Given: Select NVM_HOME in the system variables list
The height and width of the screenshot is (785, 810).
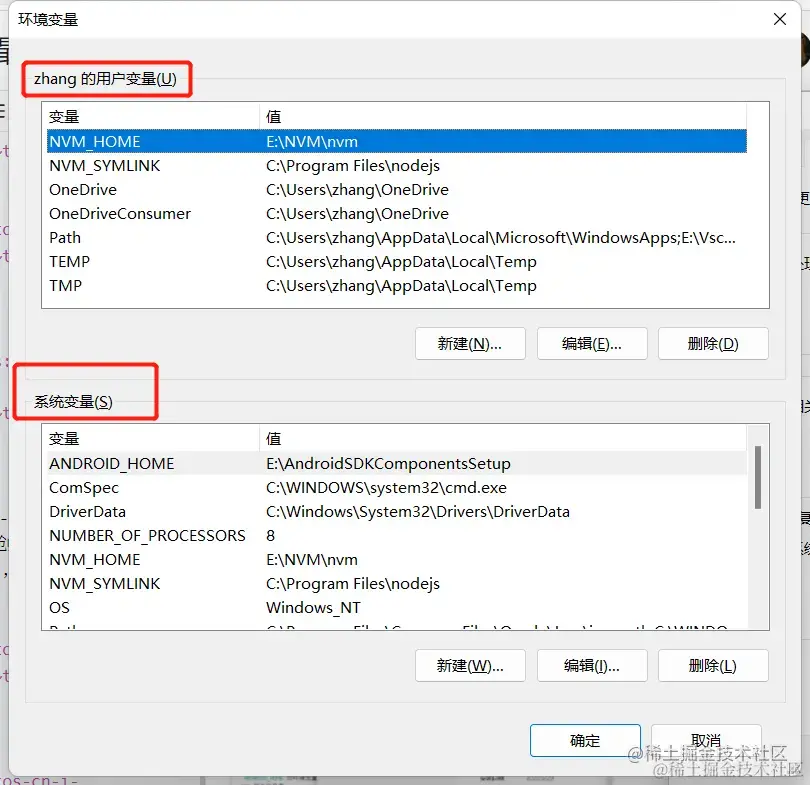Looking at the screenshot, I should [x=397, y=559].
